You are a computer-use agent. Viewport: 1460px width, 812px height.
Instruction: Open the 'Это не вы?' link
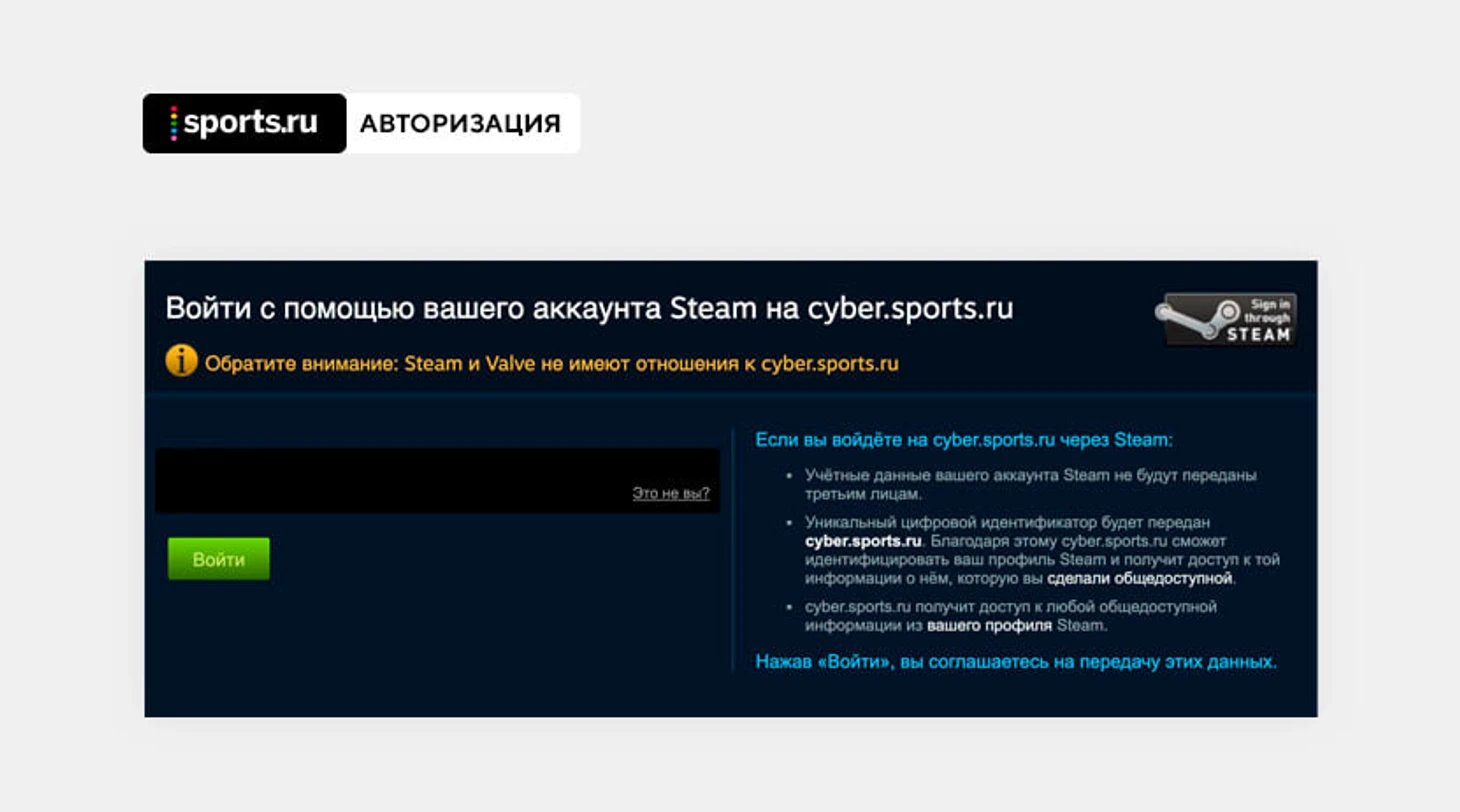coord(670,493)
